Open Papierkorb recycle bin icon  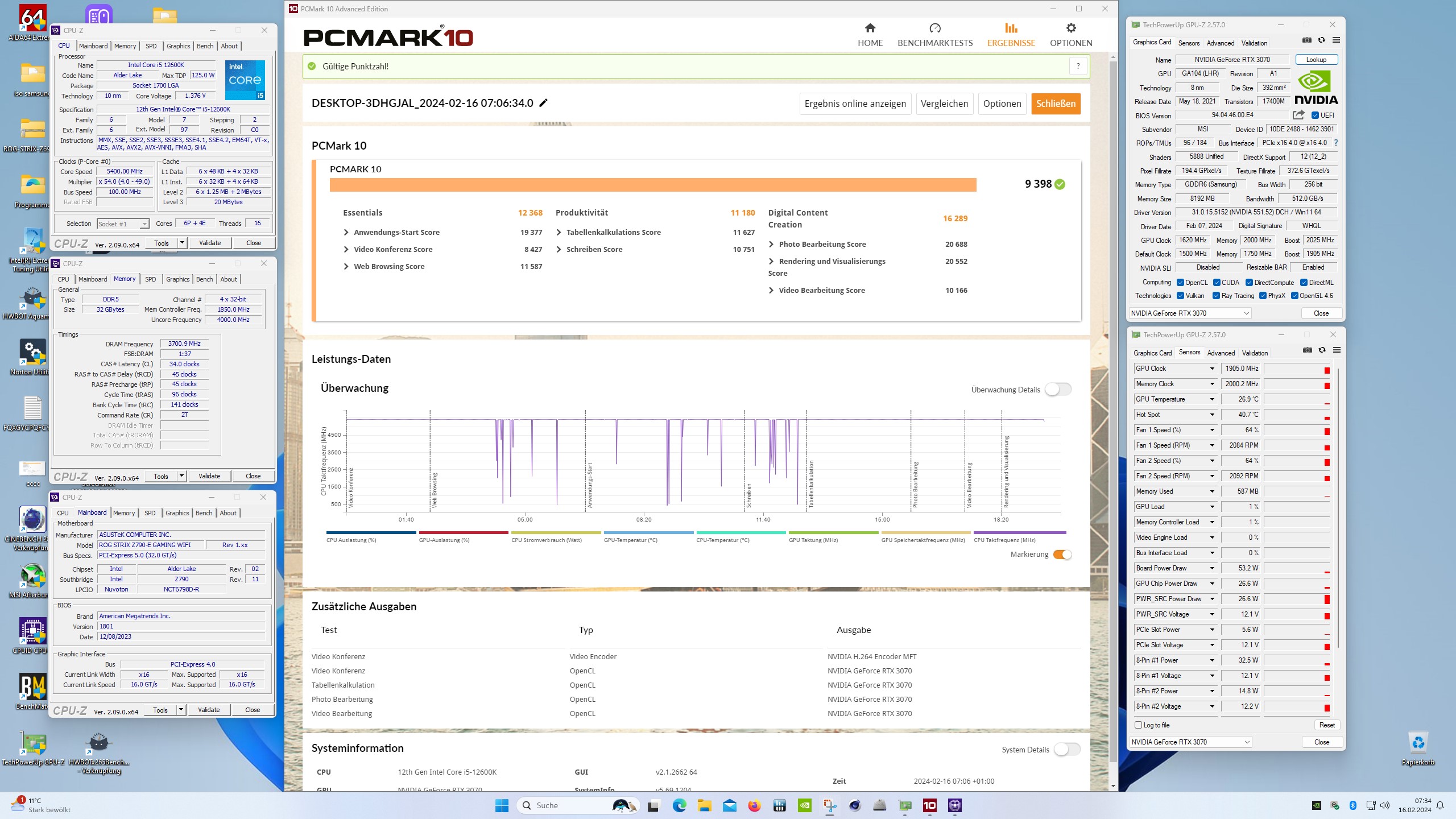tap(1418, 748)
